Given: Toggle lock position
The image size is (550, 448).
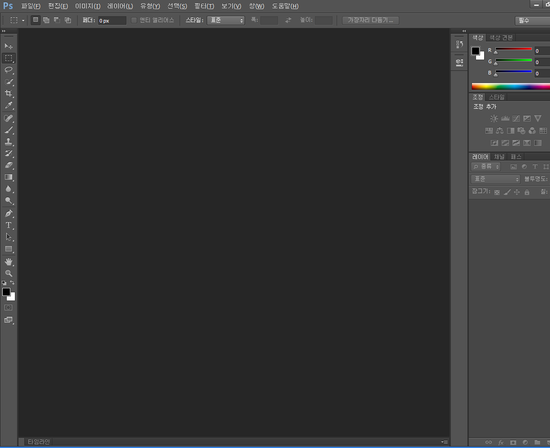Looking at the screenshot, I should (x=517, y=192).
